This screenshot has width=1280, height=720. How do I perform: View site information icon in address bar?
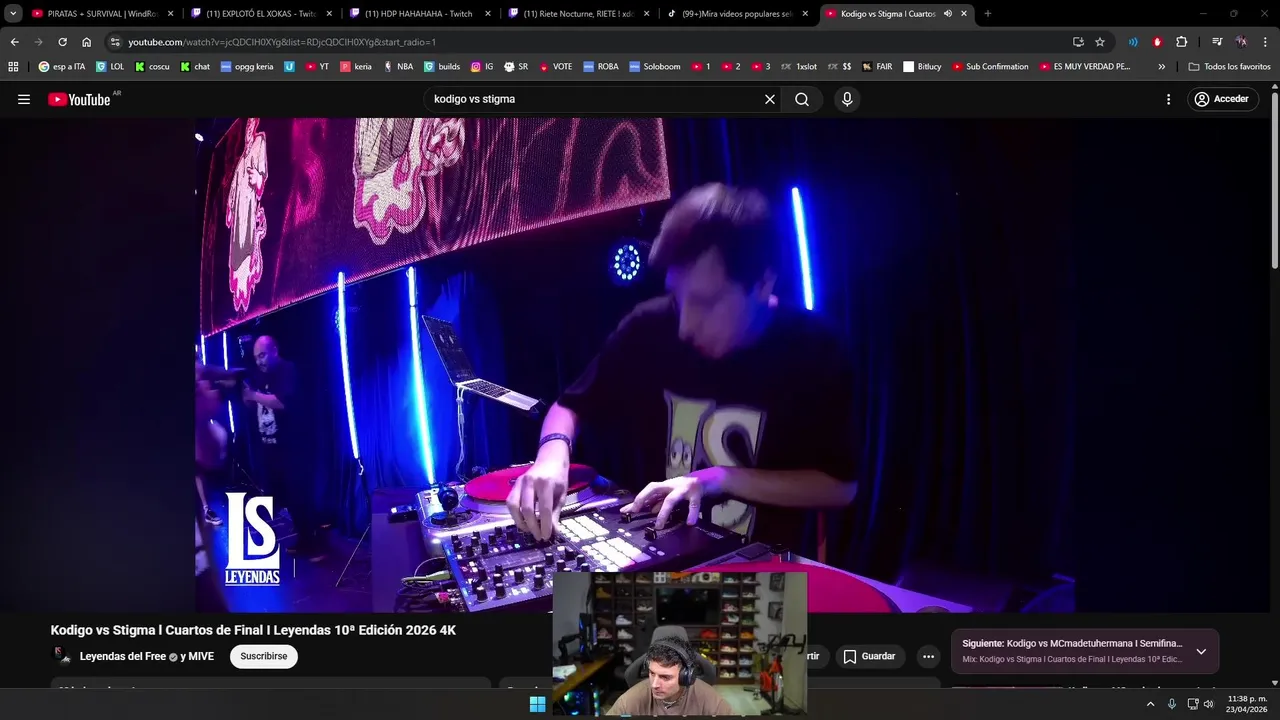[x=115, y=42]
